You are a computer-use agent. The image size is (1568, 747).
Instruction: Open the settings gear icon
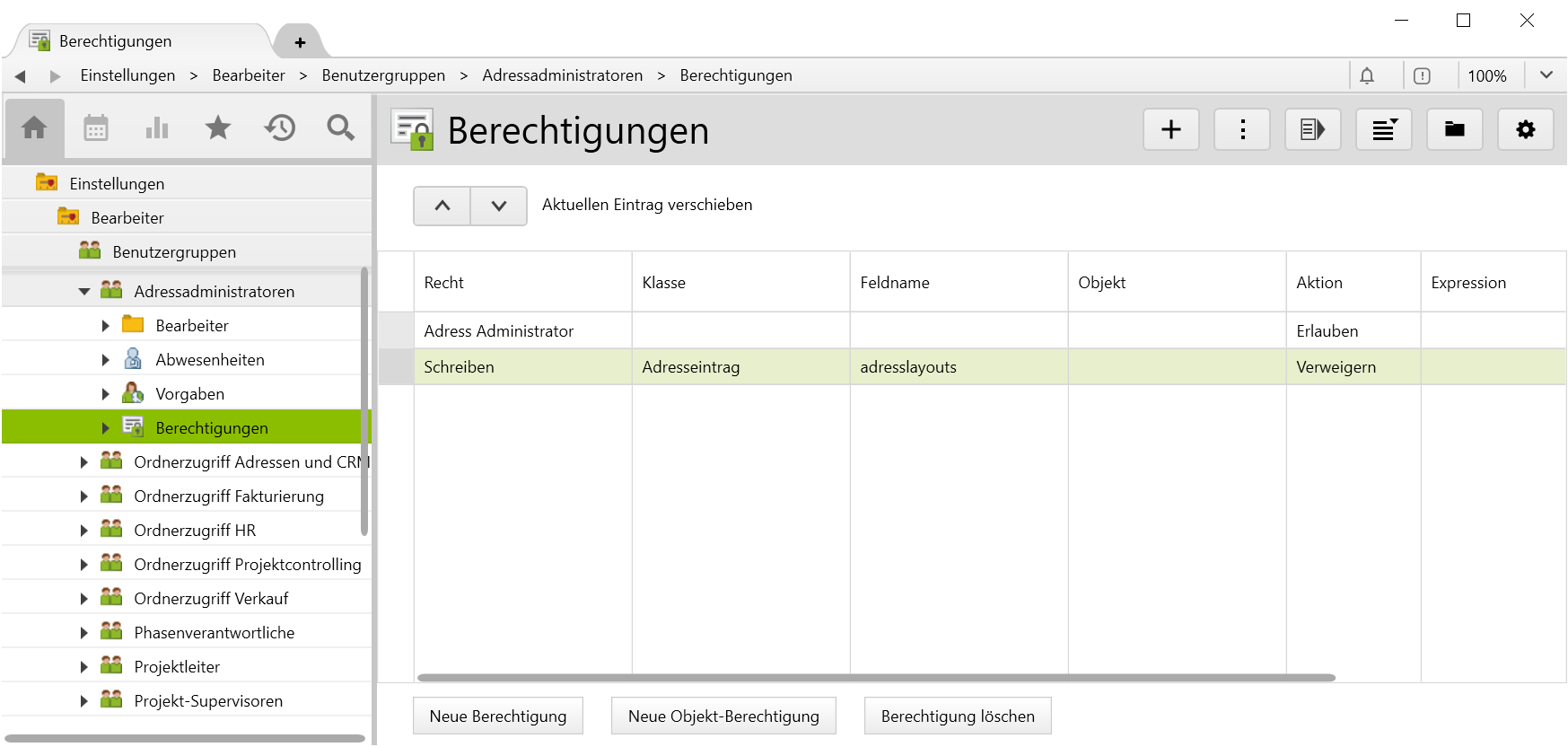click(x=1525, y=130)
